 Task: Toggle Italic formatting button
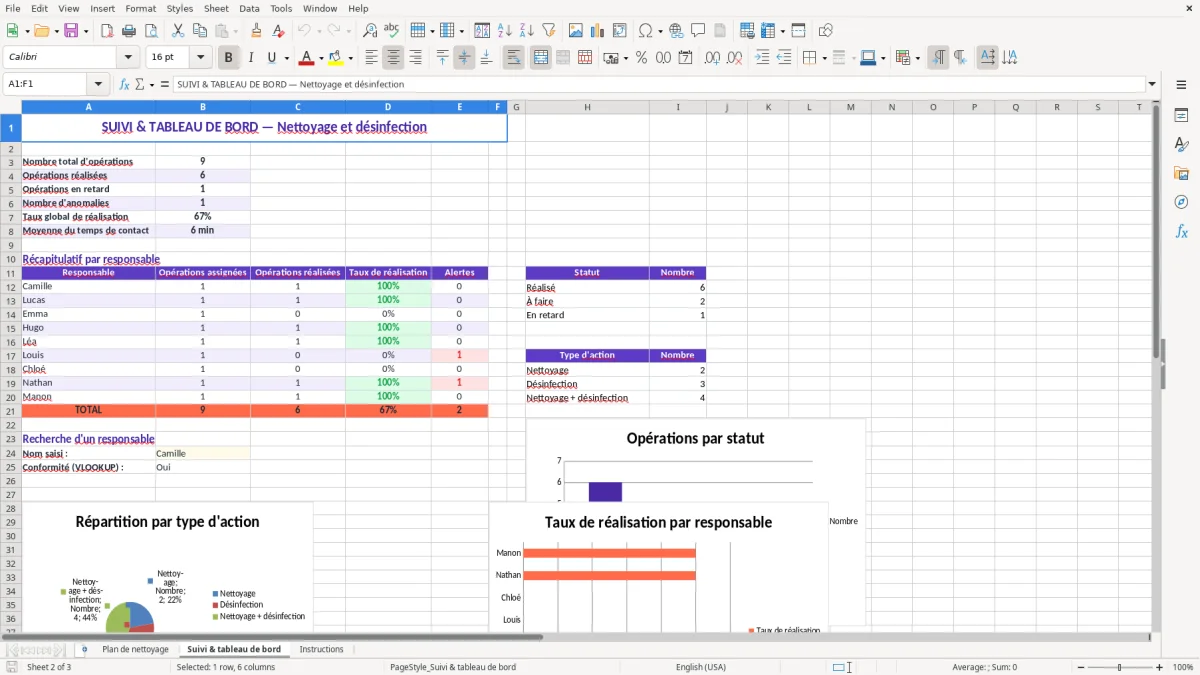(x=251, y=58)
